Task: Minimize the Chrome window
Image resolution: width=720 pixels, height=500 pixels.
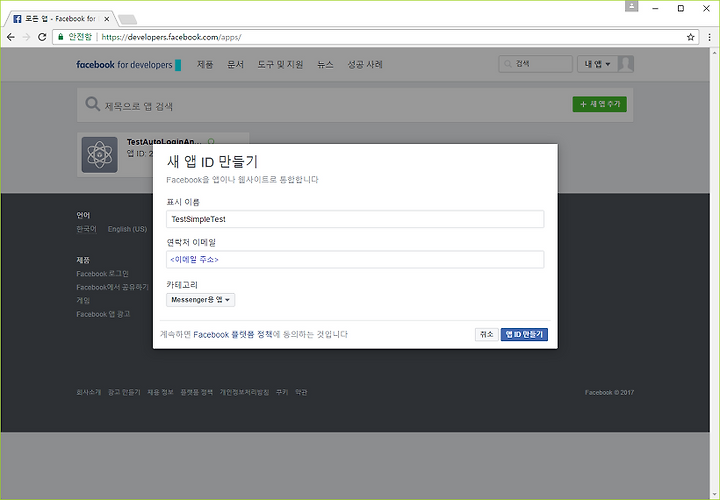Action: point(655,9)
